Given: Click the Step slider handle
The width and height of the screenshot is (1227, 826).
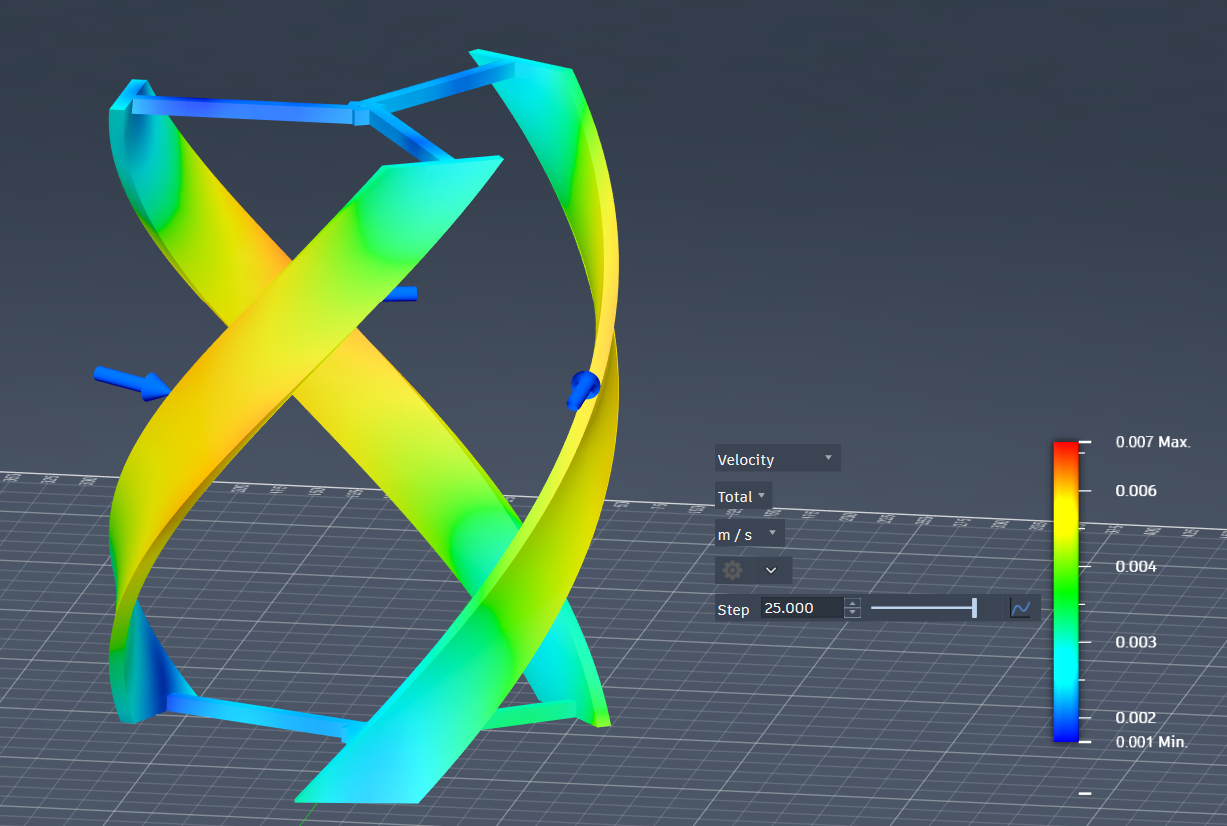Looking at the screenshot, I should tap(974, 607).
